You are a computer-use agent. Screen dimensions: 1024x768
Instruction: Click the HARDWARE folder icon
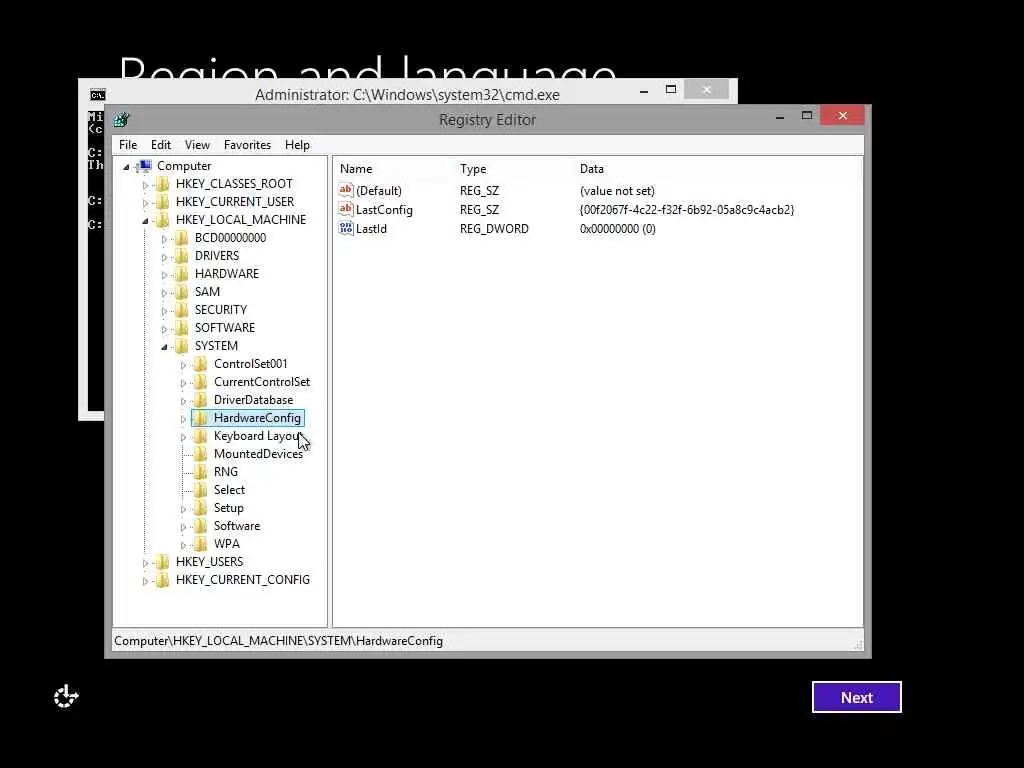tap(182, 274)
